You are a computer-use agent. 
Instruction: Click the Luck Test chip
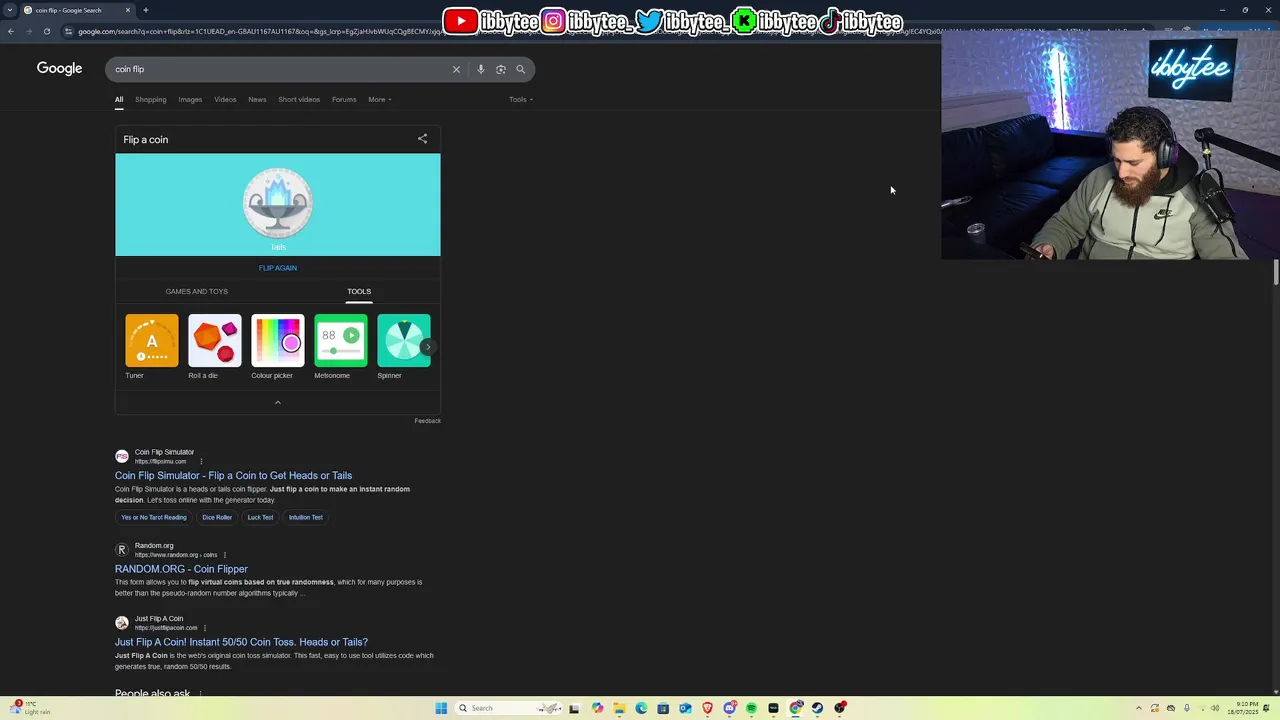[260, 517]
